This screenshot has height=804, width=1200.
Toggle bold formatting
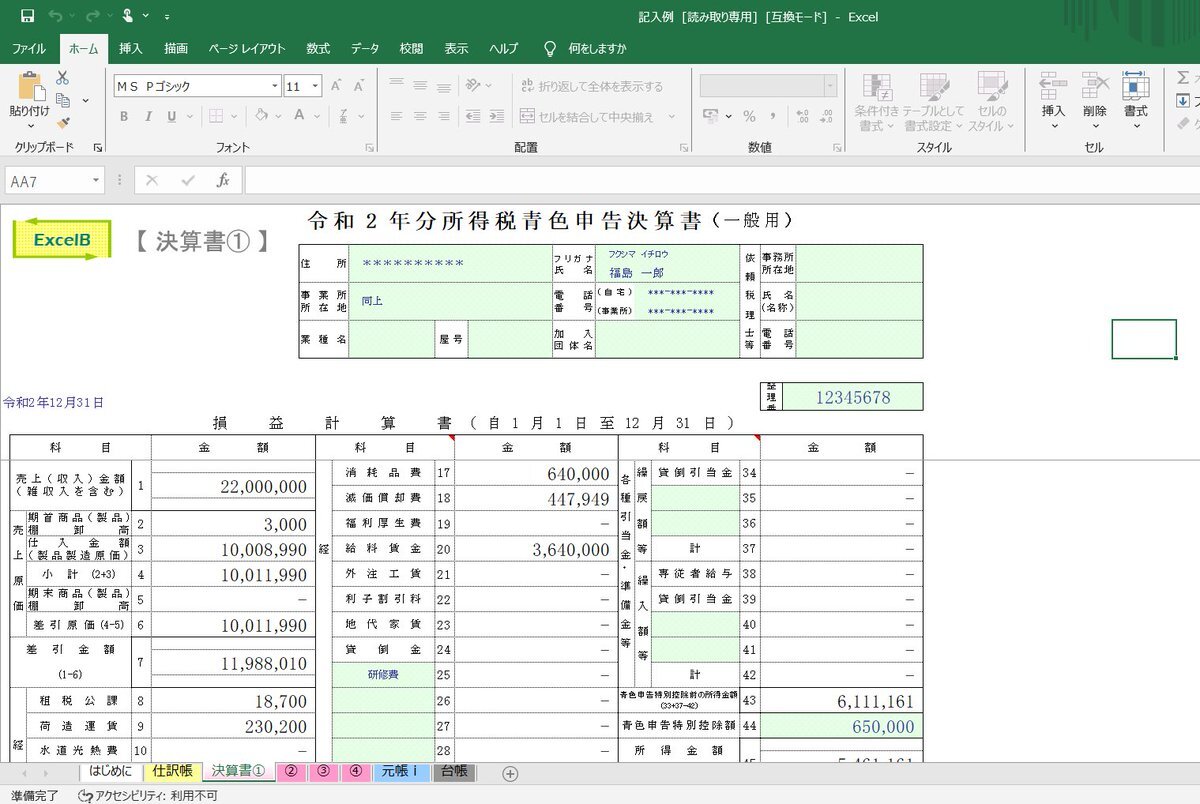(124, 116)
